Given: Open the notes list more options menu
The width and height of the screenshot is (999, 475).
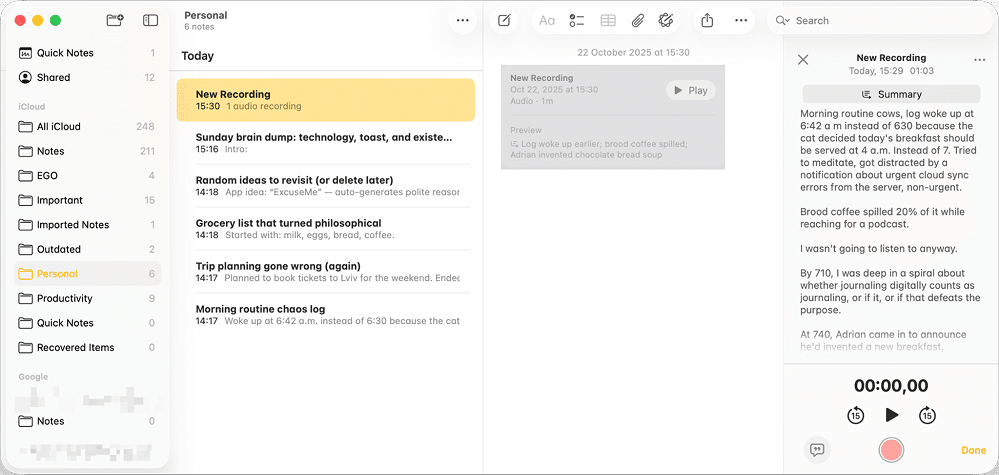Looking at the screenshot, I should tap(462, 20).
